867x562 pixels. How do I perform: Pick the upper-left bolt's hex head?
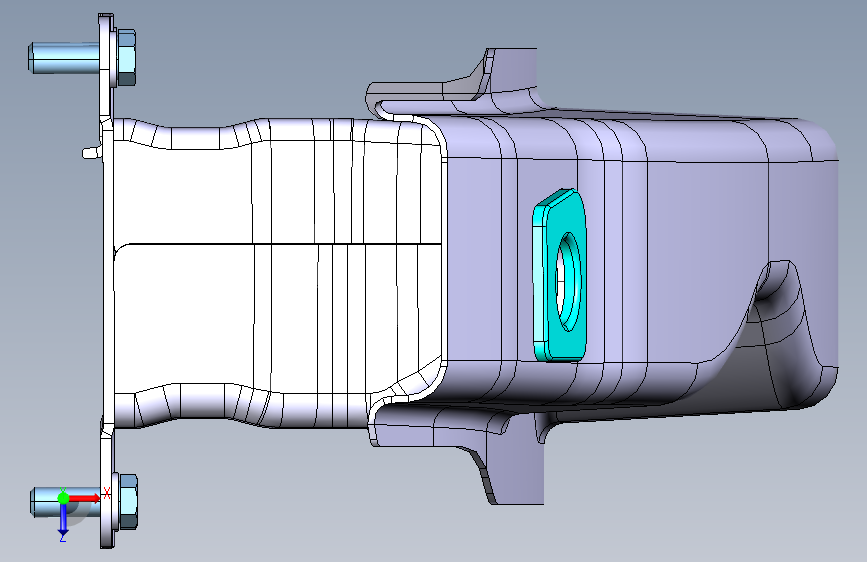(126, 58)
